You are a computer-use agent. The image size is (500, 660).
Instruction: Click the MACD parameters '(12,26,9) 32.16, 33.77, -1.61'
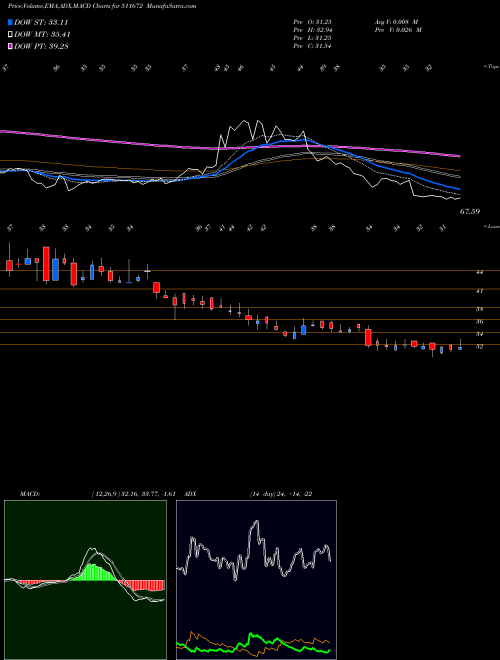pos(133,494)
